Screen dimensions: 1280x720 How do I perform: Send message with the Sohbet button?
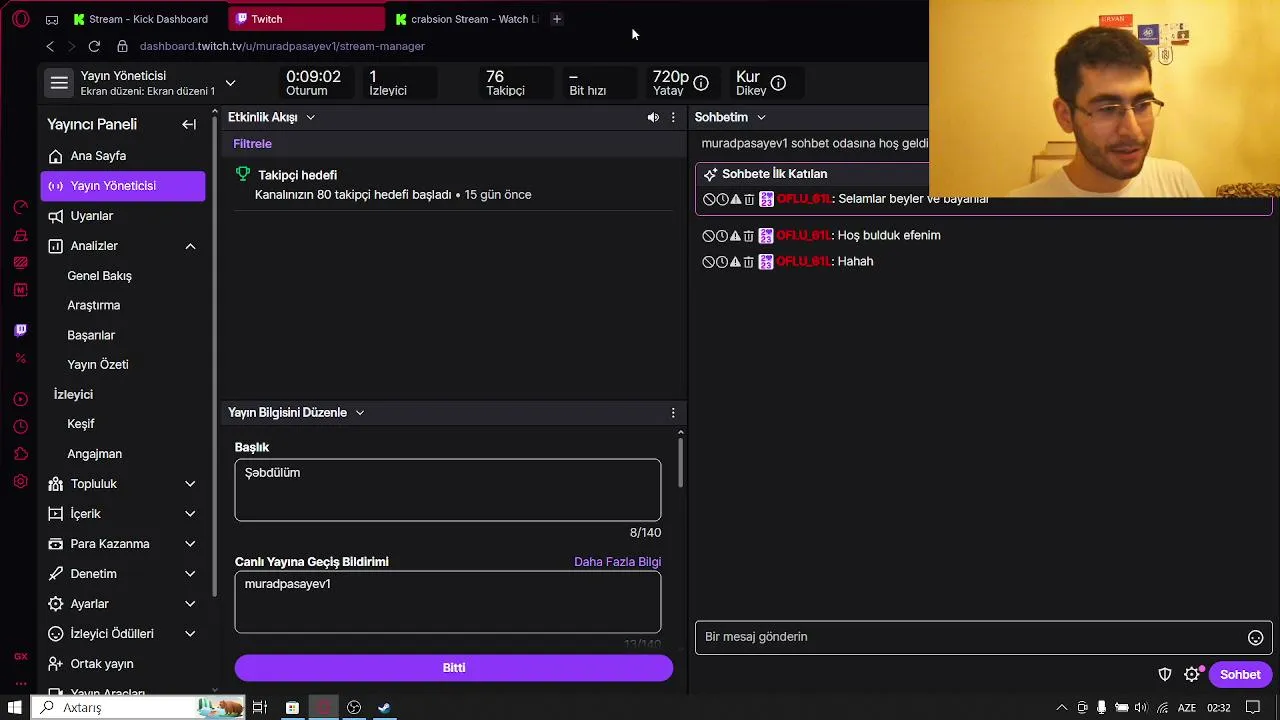point(1240,675)
